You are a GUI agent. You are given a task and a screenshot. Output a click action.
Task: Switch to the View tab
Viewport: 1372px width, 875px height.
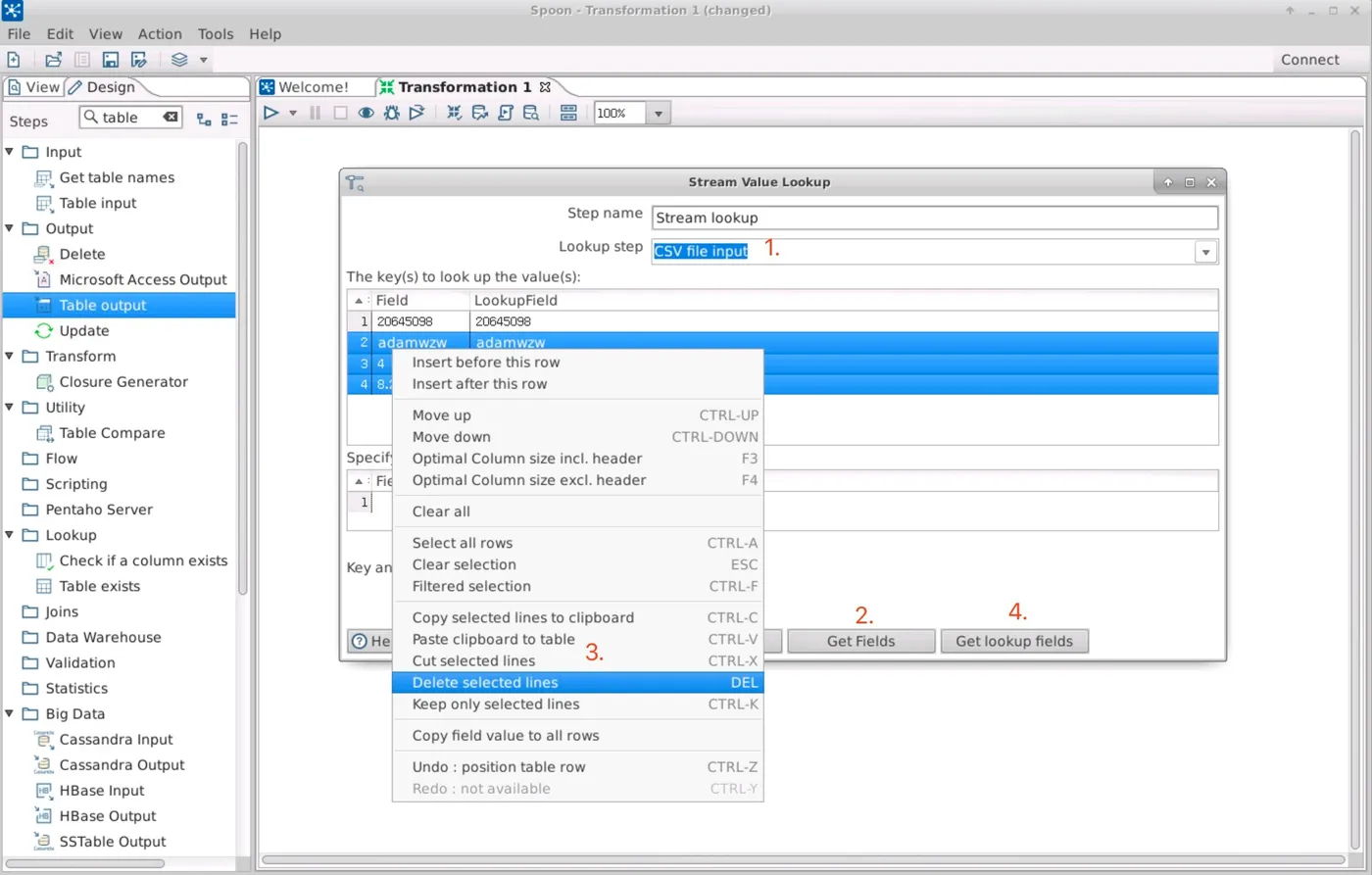(33, 87)
